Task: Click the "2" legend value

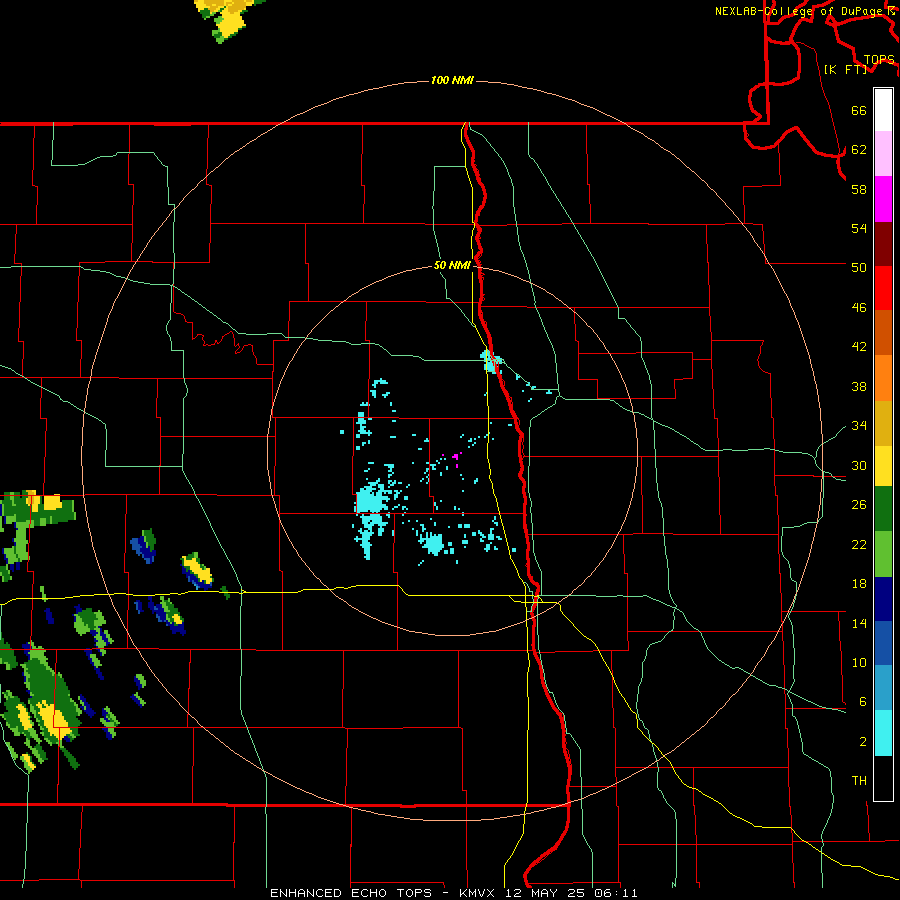Action: tap(863, 742)
